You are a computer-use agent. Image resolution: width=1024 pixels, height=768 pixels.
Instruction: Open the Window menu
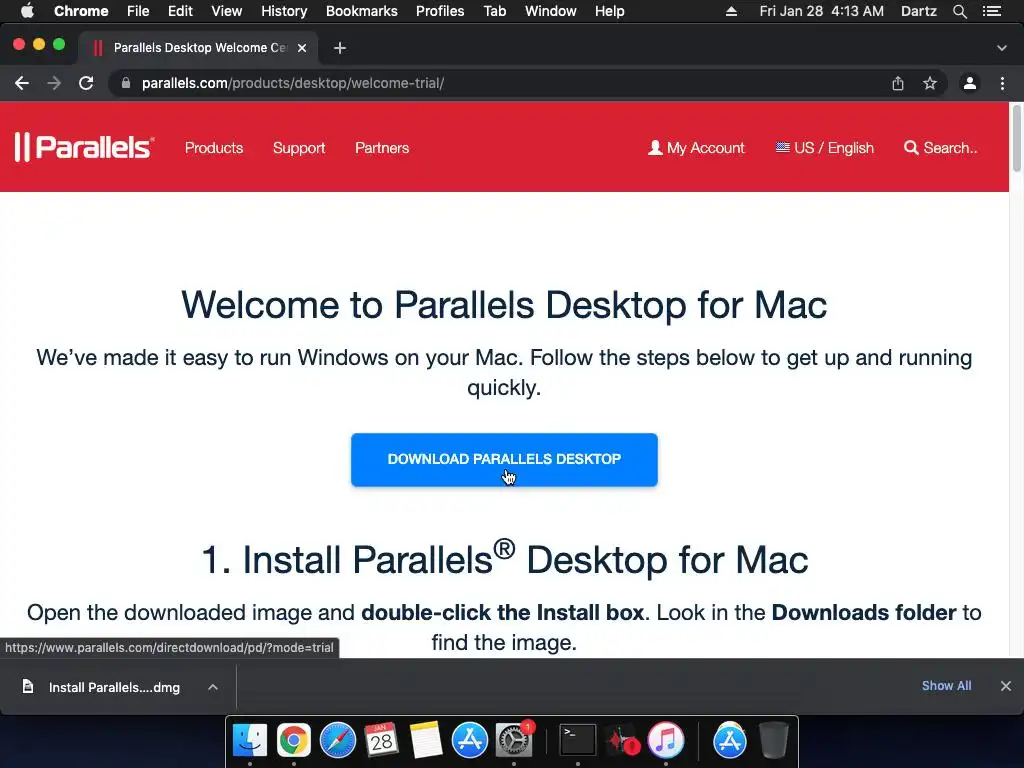coord(551,11)
